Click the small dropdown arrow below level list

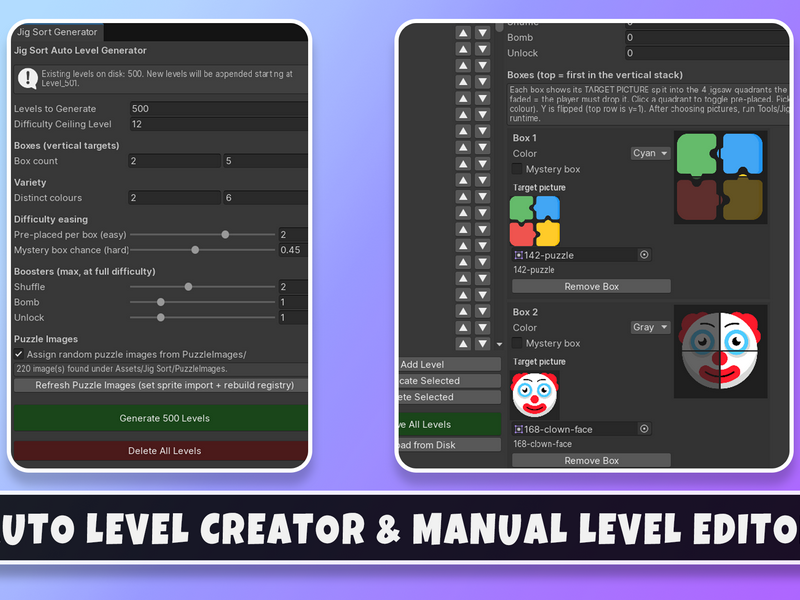click(x=499, y=344)
